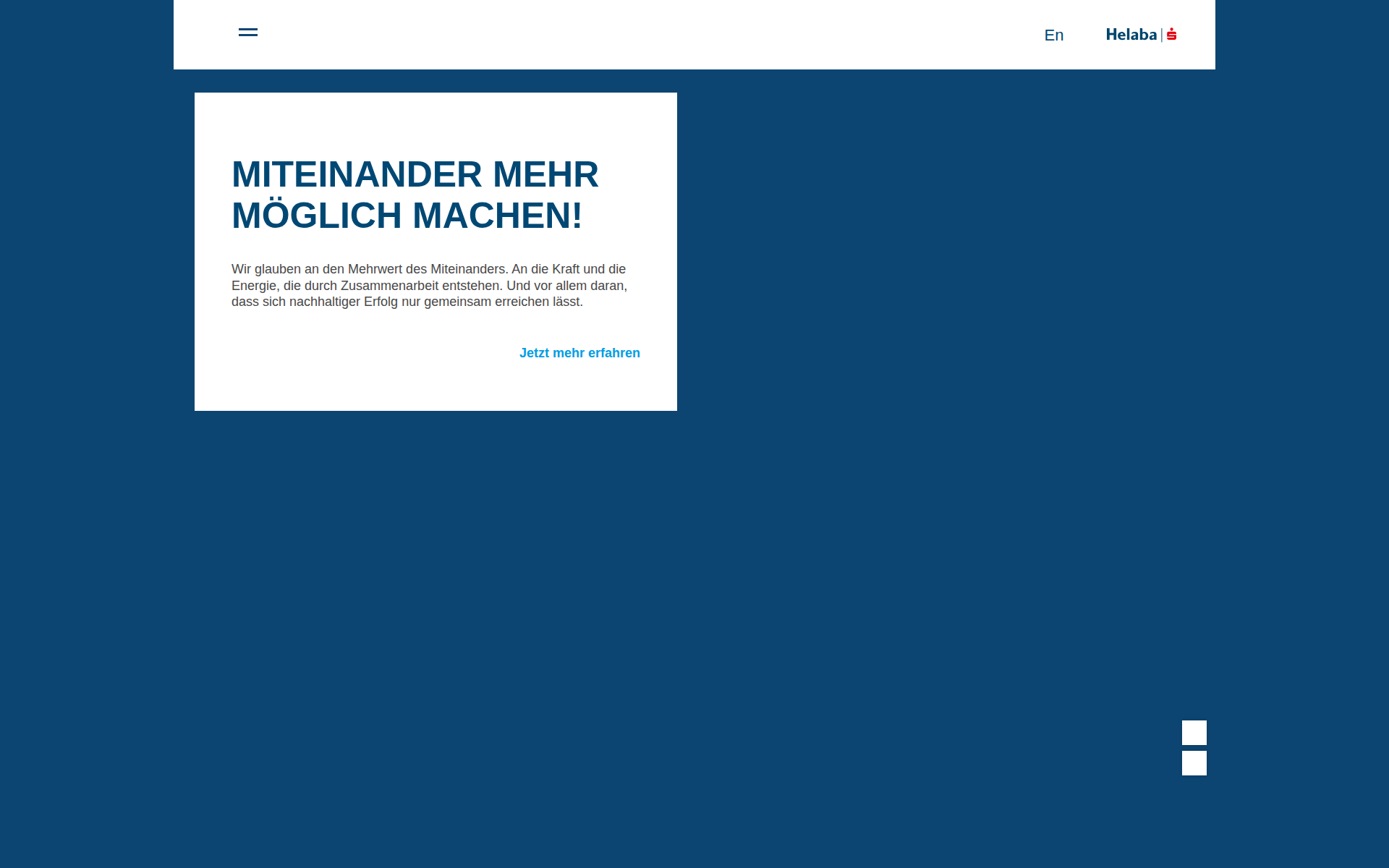Open the hamburger navigation menu

(248, 33)
